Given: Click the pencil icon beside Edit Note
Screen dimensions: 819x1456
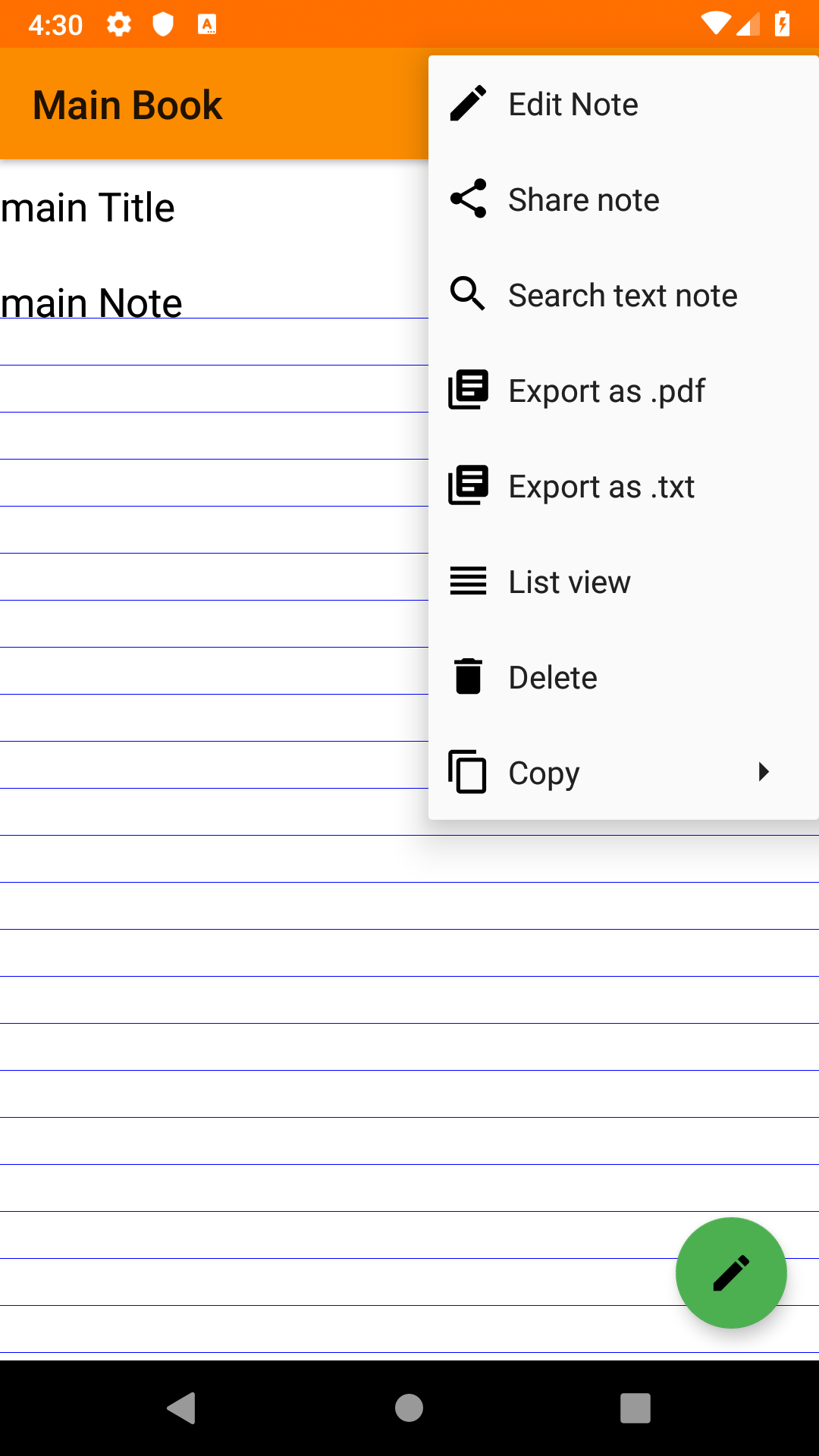Looking at the screenshot, I should click(468, 104).
